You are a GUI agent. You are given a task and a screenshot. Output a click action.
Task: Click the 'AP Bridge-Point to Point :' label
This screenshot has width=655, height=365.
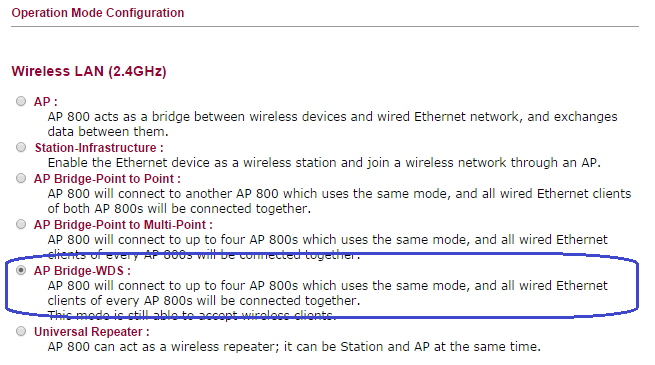(107, 179)
